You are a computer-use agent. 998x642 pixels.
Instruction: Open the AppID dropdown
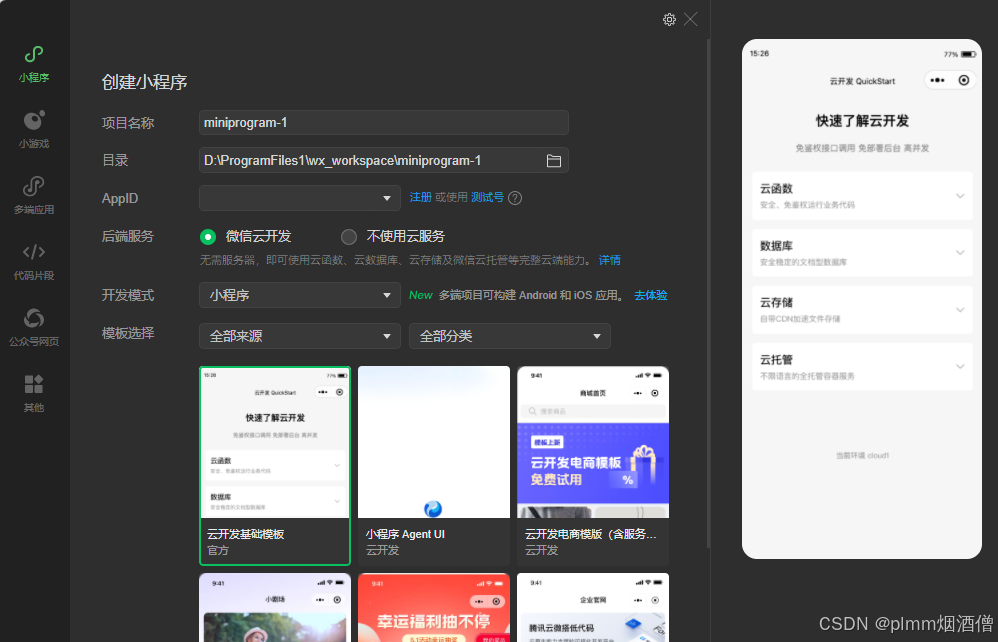300,198
